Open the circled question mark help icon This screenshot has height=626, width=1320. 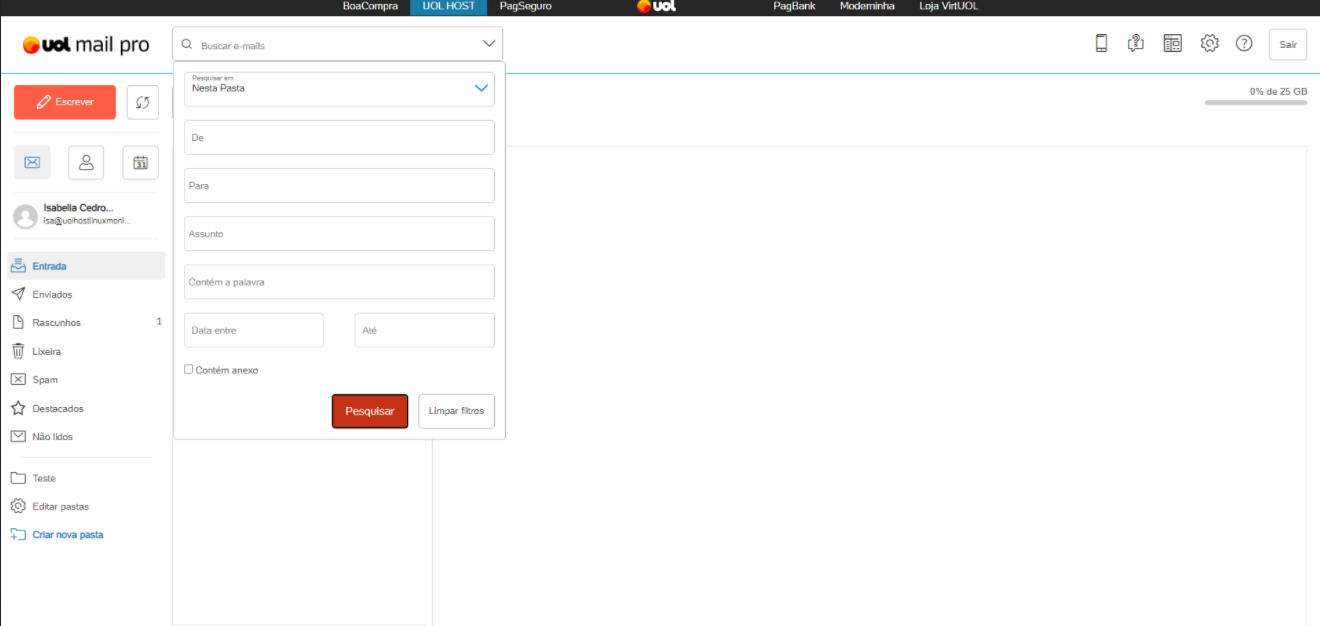[1244, 43]
